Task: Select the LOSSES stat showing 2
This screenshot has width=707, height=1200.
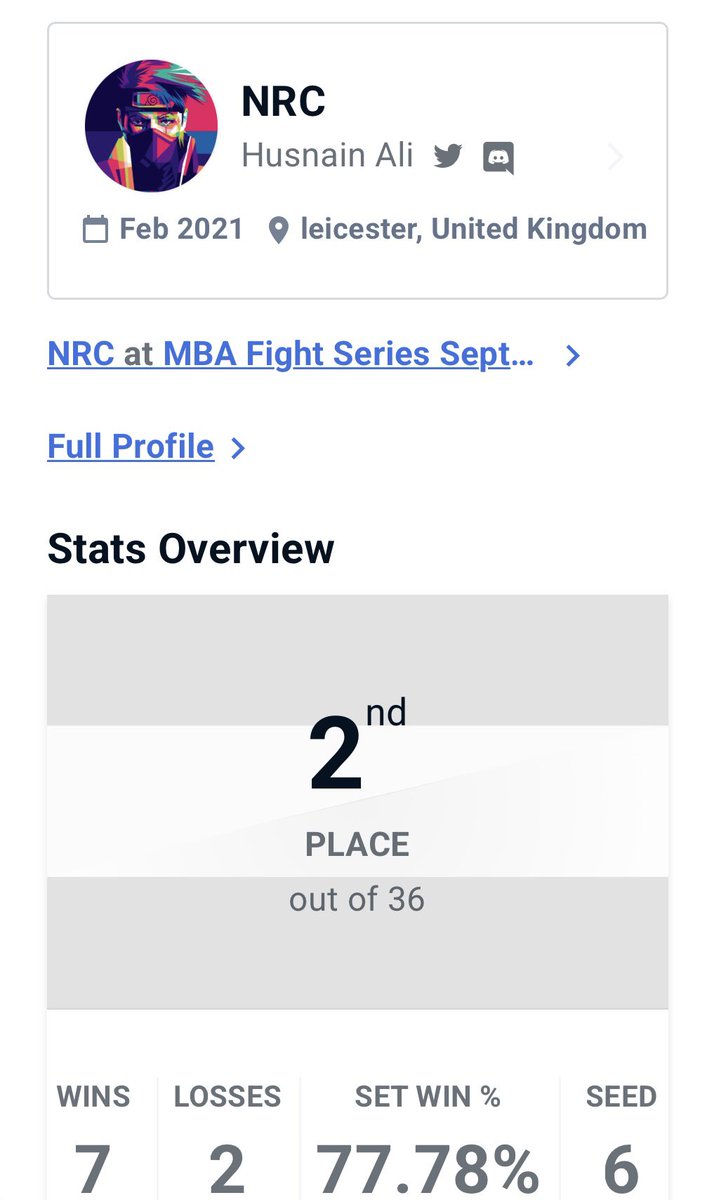Action: [227, 1138]
